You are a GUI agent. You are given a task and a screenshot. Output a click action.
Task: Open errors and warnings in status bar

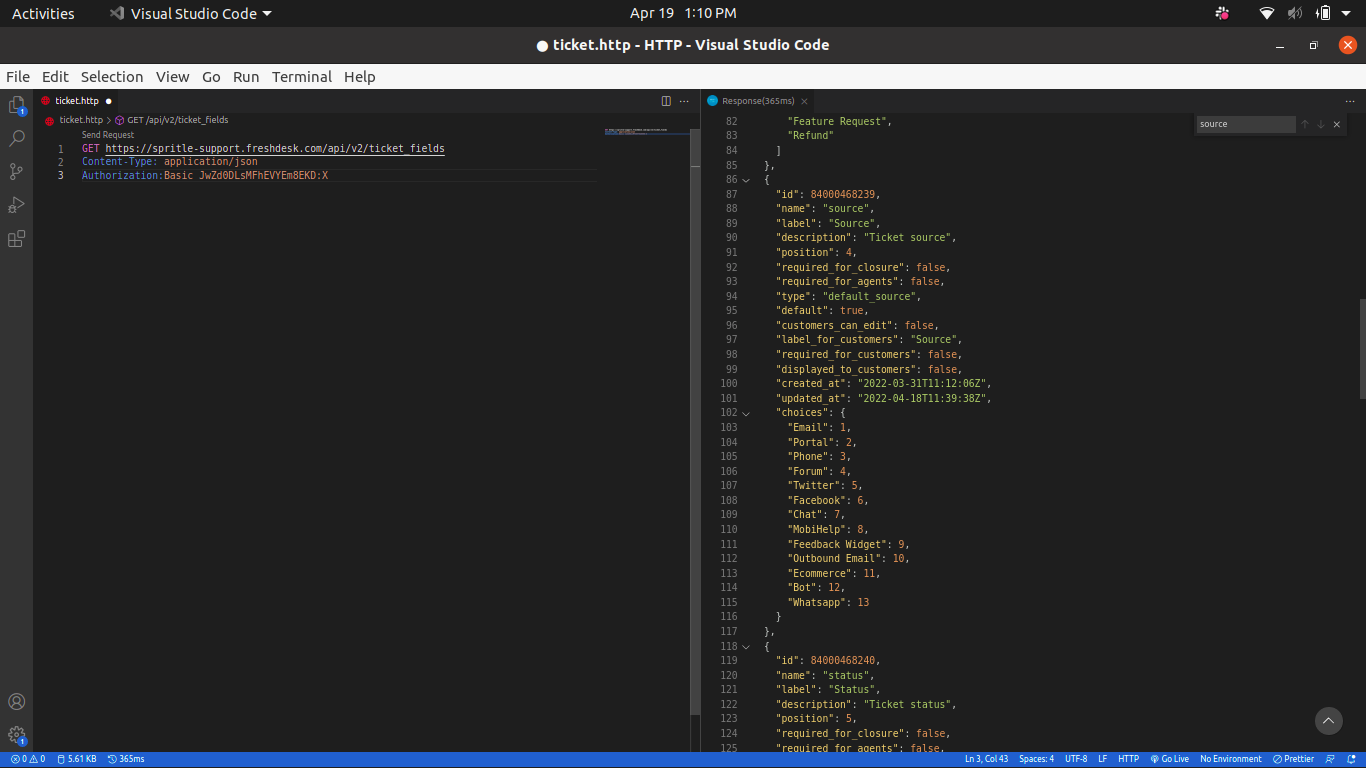(x=27, y=759)
